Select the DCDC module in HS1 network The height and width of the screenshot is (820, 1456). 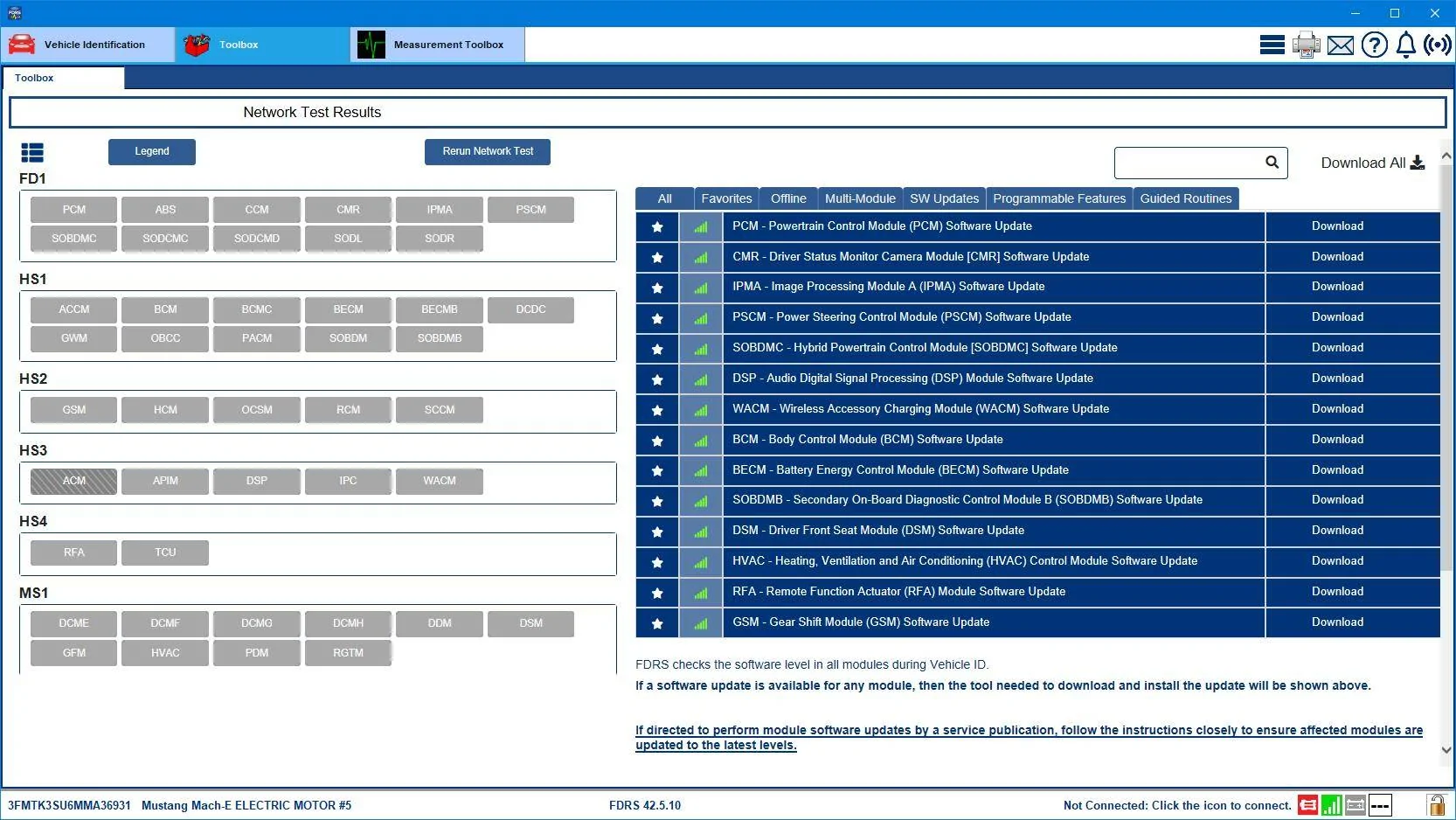click(x=530, y=309)
